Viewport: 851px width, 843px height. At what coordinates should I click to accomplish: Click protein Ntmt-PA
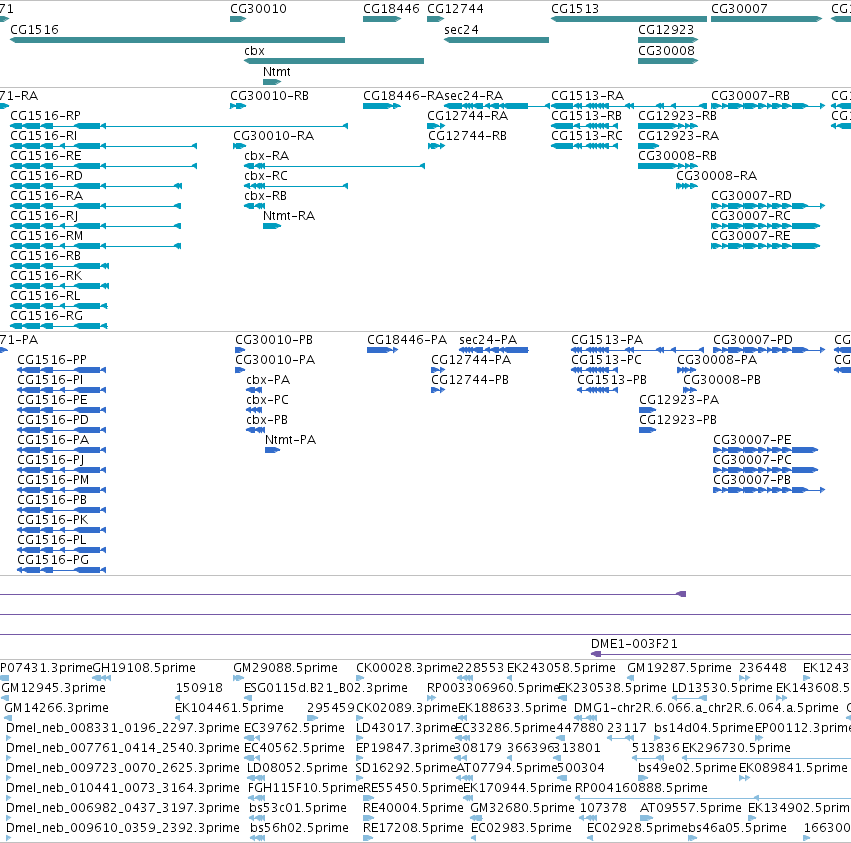[272, 450]
